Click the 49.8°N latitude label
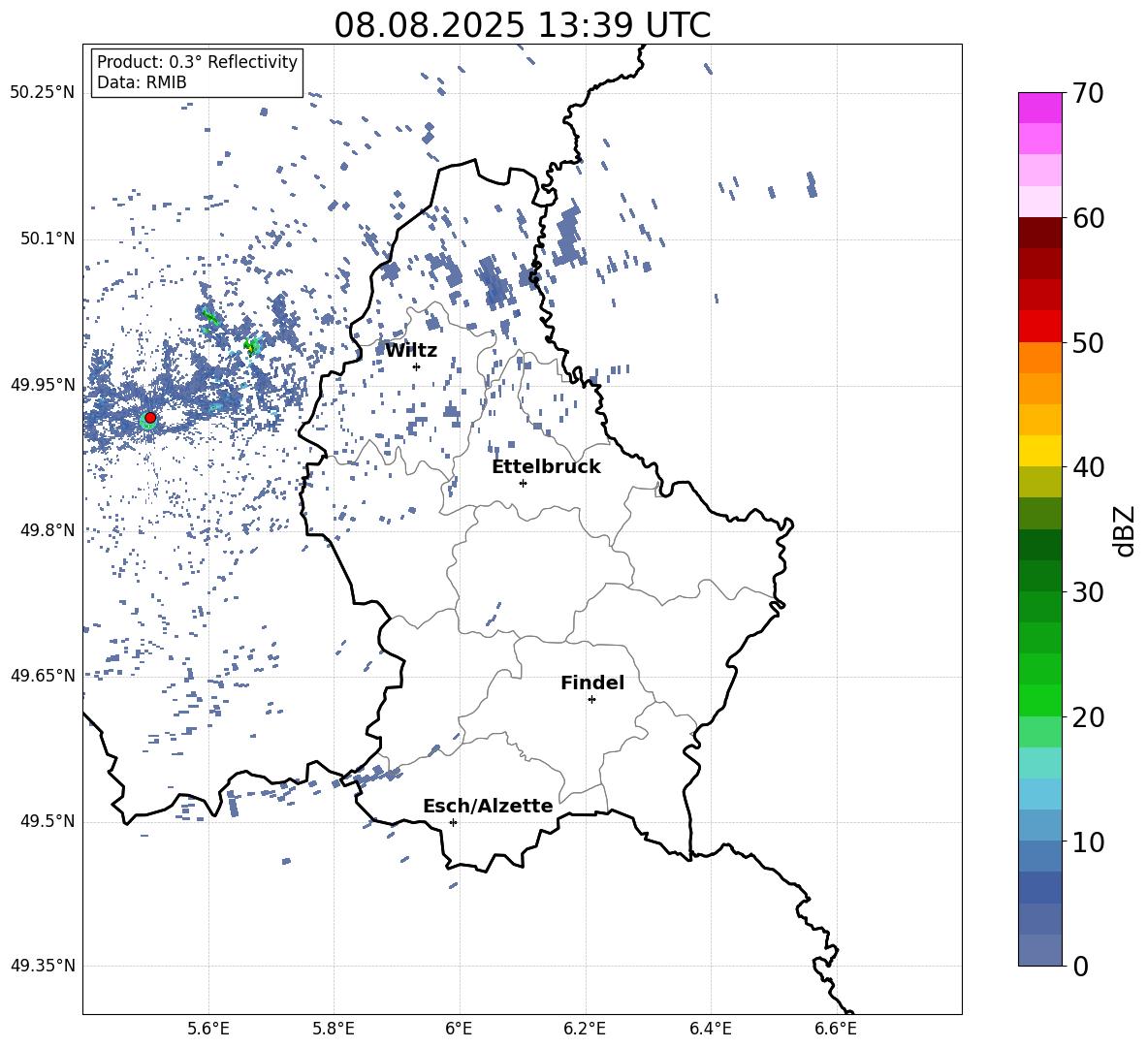 click(48, 530)
